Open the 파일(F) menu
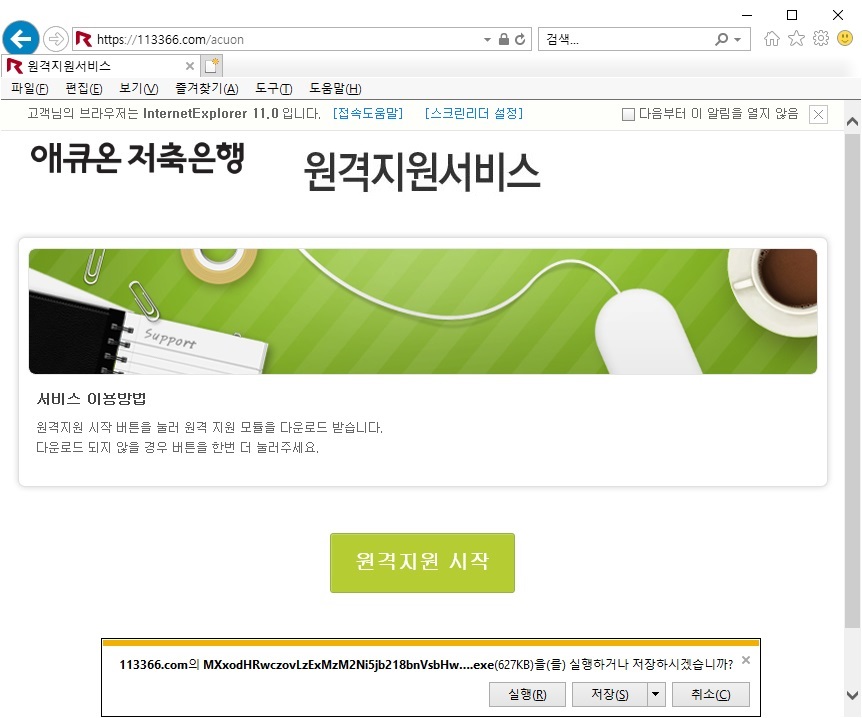 (30, 89)
